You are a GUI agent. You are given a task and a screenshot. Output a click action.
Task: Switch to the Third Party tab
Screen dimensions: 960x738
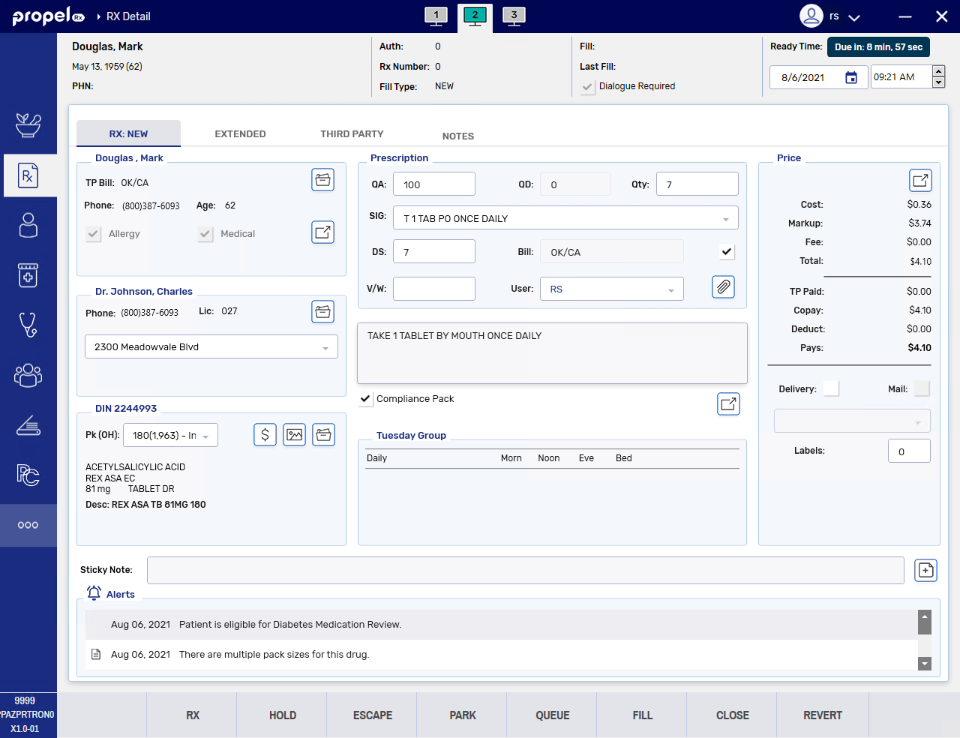coord(352,134)
